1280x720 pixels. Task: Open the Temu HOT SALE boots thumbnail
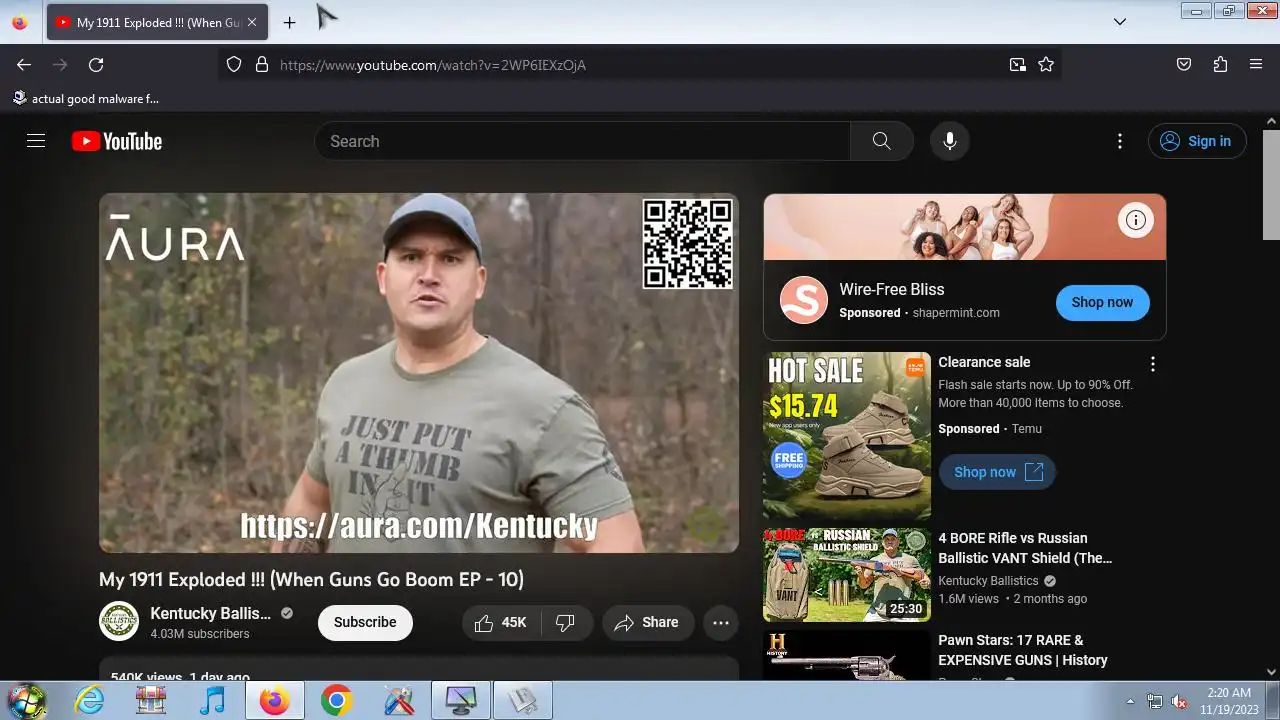[x=847, y=436]
